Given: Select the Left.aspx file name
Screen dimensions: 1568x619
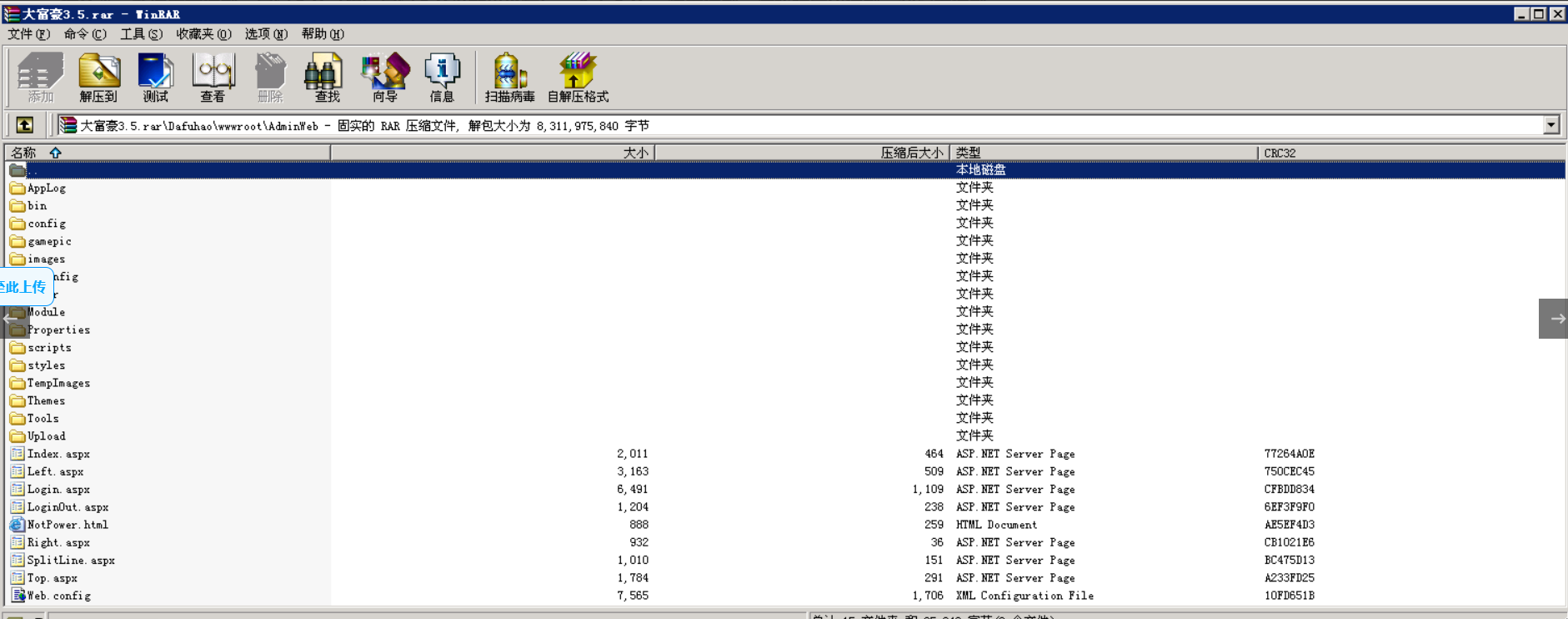Looking at the screenshot, I should click(x=55, y=471).
